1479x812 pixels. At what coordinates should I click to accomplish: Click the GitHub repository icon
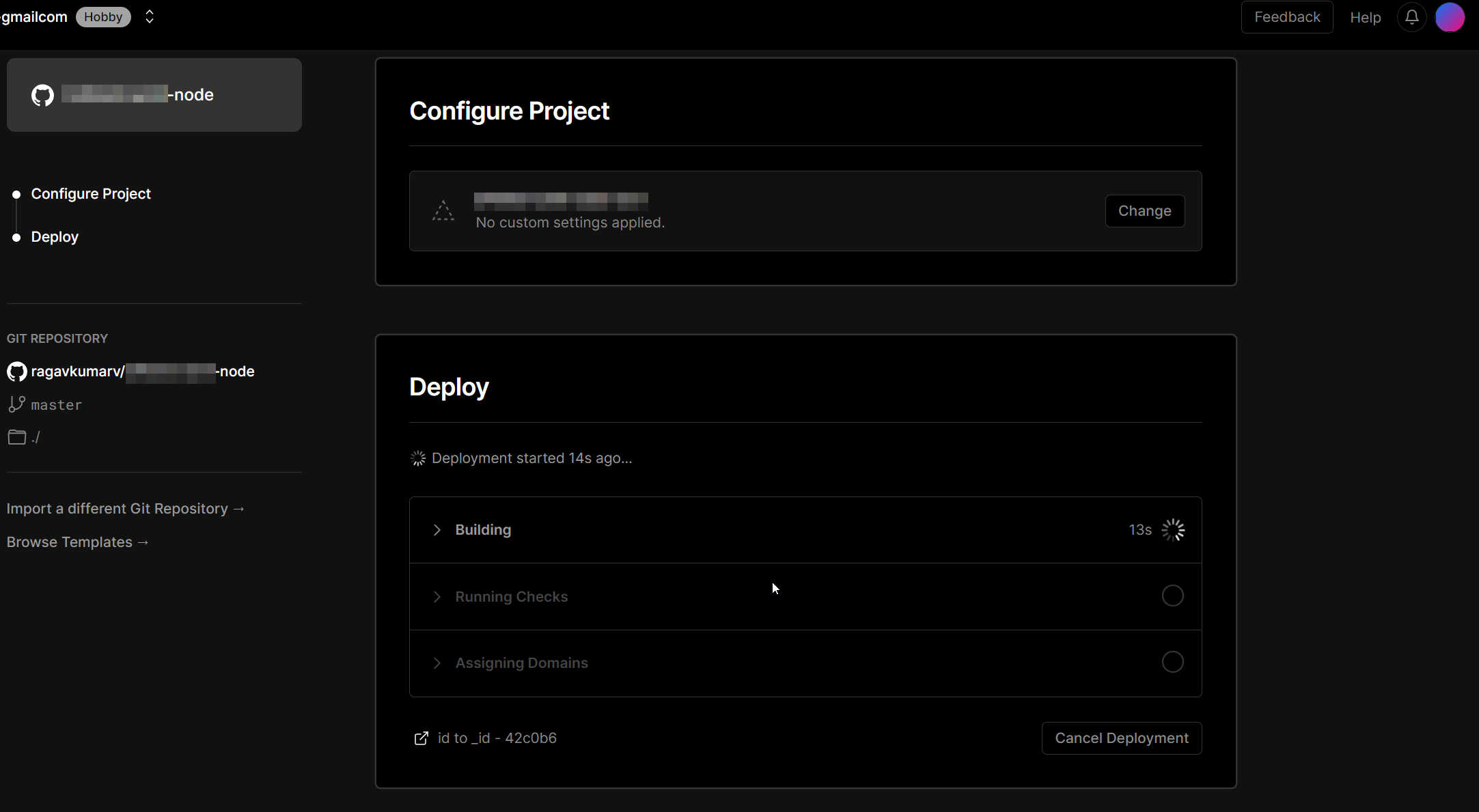pyautogui.click(x=16, y=371)
